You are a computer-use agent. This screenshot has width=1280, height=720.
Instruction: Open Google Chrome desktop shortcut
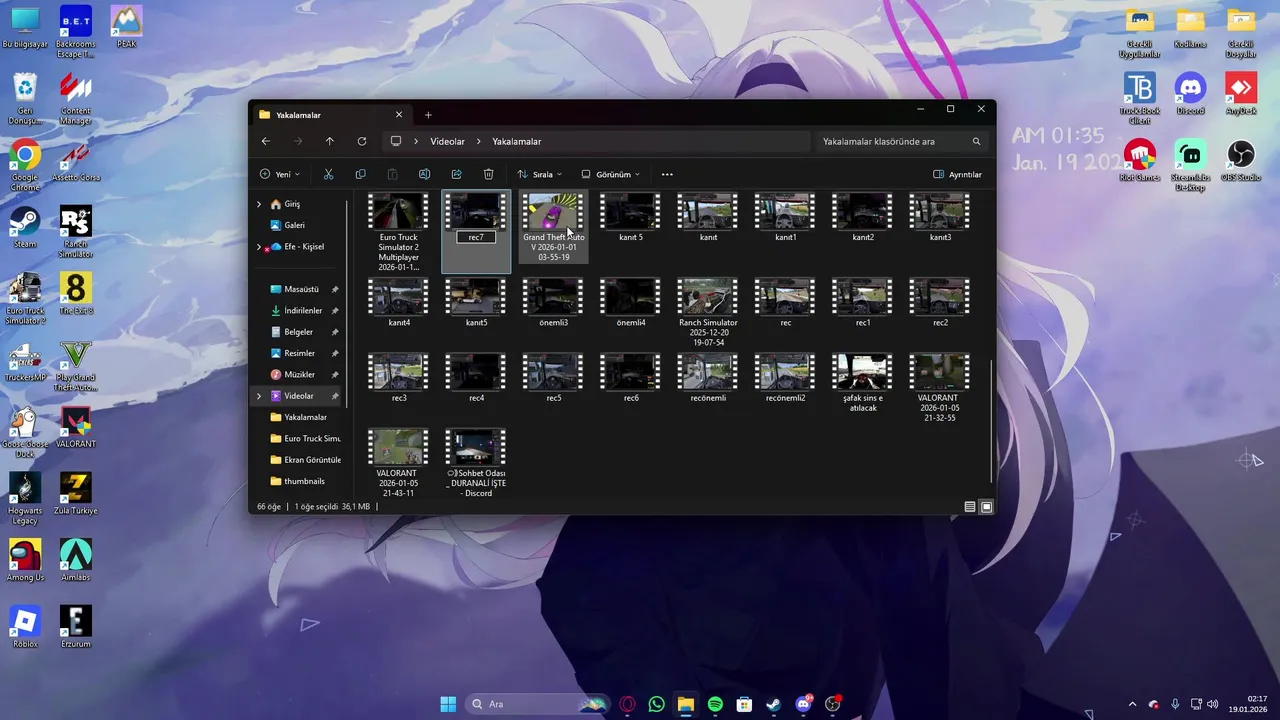(x=25, y=166)
